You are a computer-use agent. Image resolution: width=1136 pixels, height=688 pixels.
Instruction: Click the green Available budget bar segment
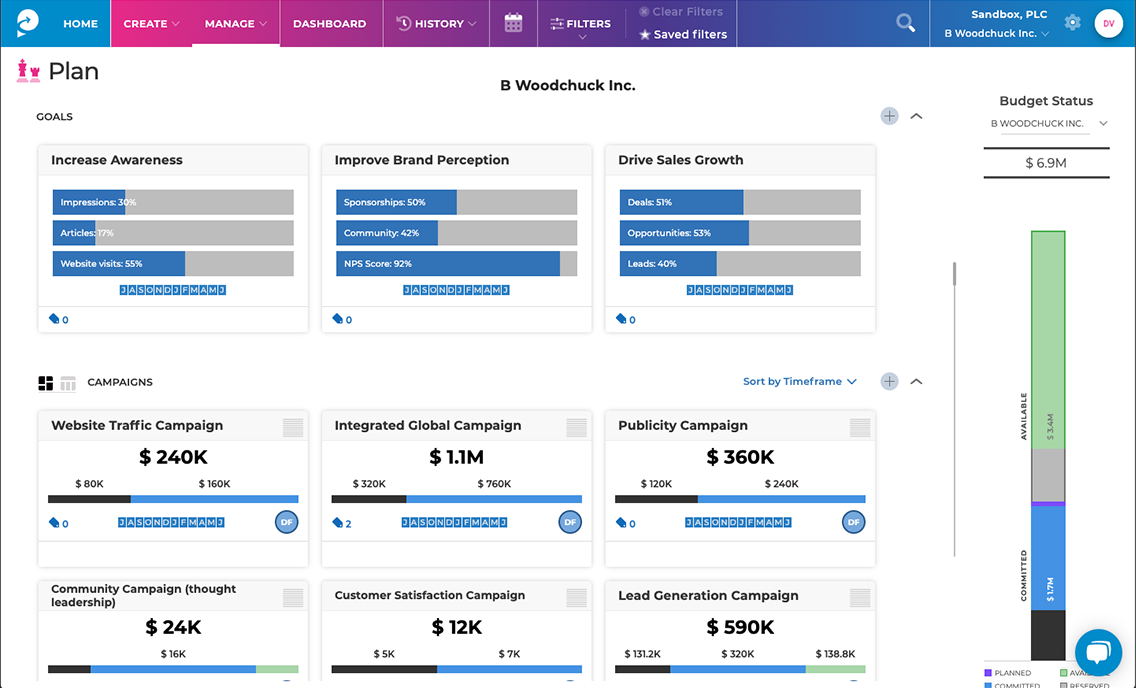(1048, 340)
